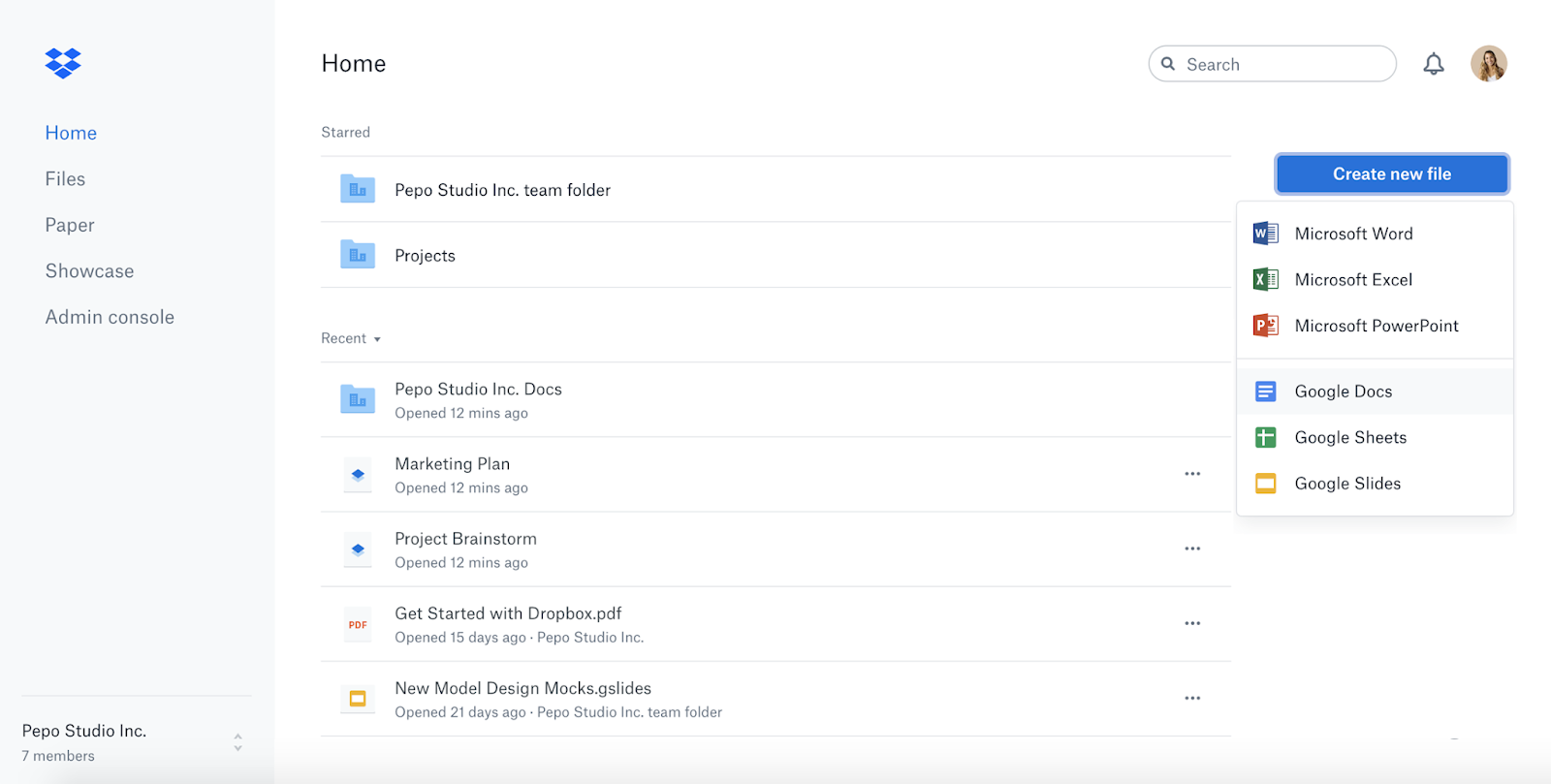Click the Create new file button
The height and width of the screenshot is (784, 1551).
[x=1391, y=173]
